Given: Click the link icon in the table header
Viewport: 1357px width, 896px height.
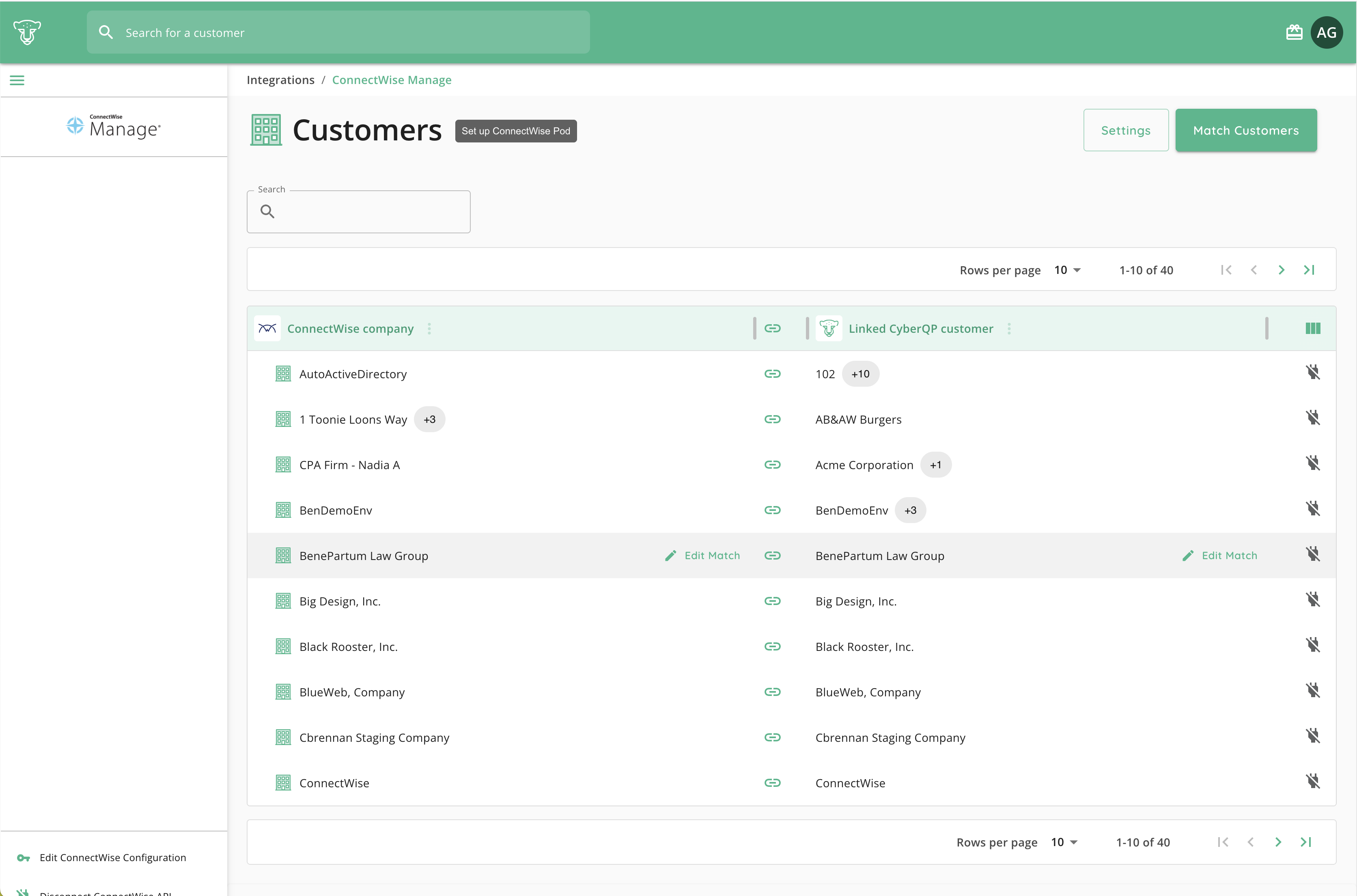Looking at the screenshot, I should click(773, 329).
